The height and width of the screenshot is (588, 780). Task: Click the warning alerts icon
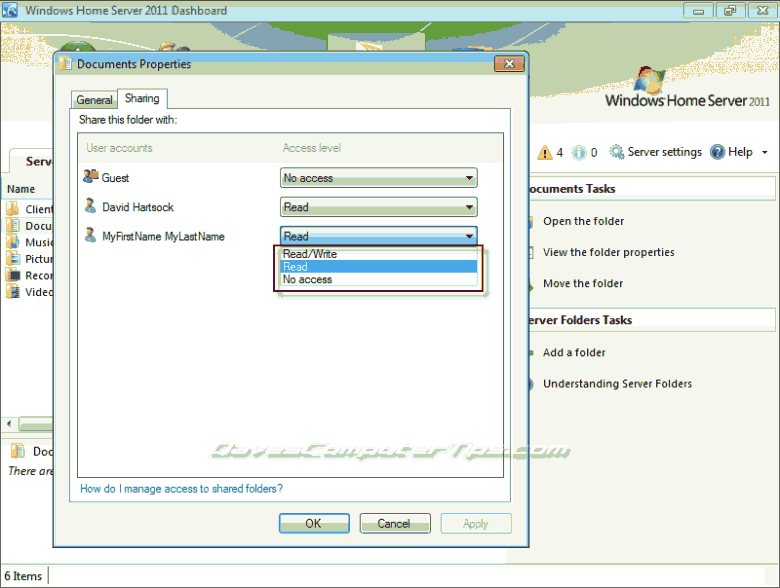pos(545,152)
